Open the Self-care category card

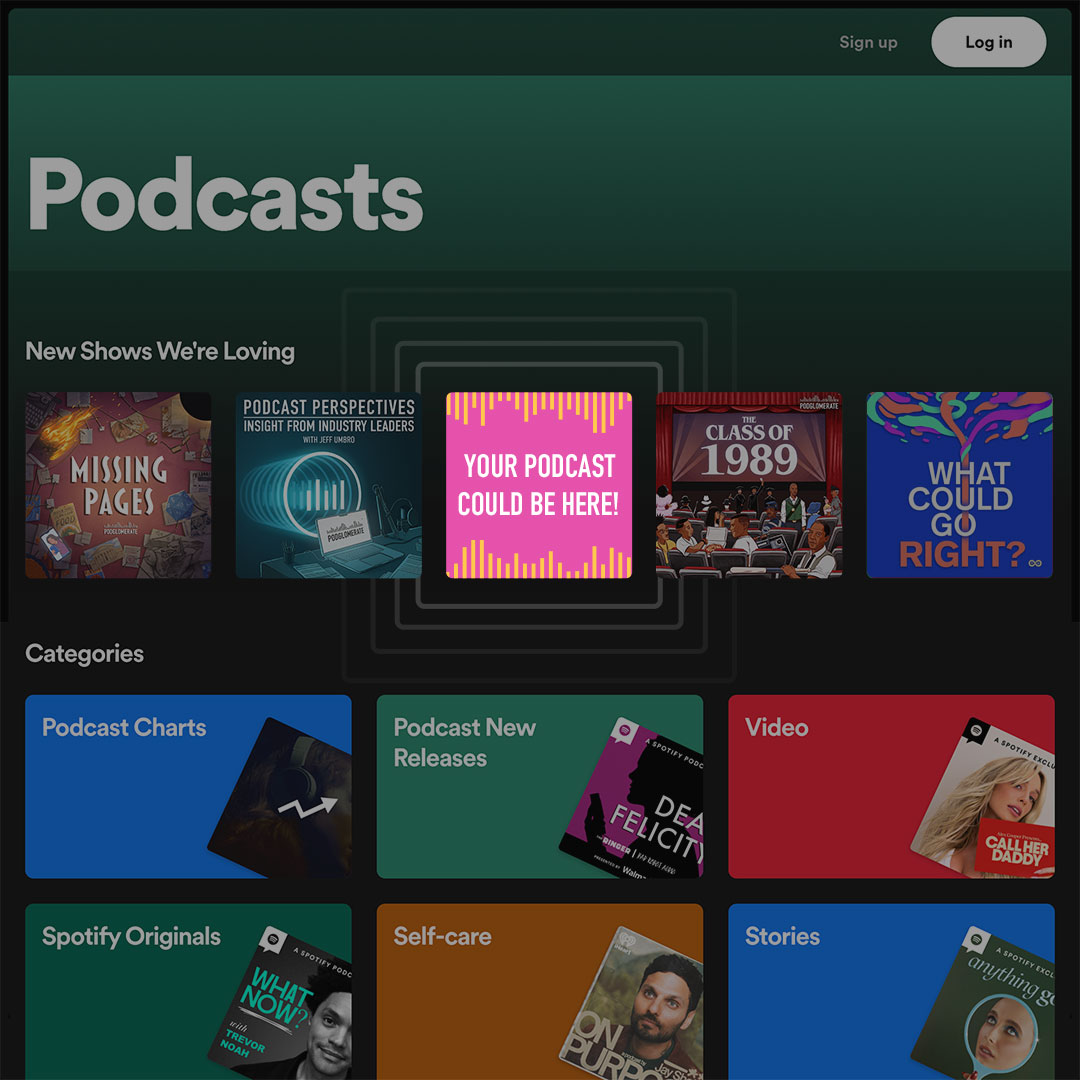539,992
